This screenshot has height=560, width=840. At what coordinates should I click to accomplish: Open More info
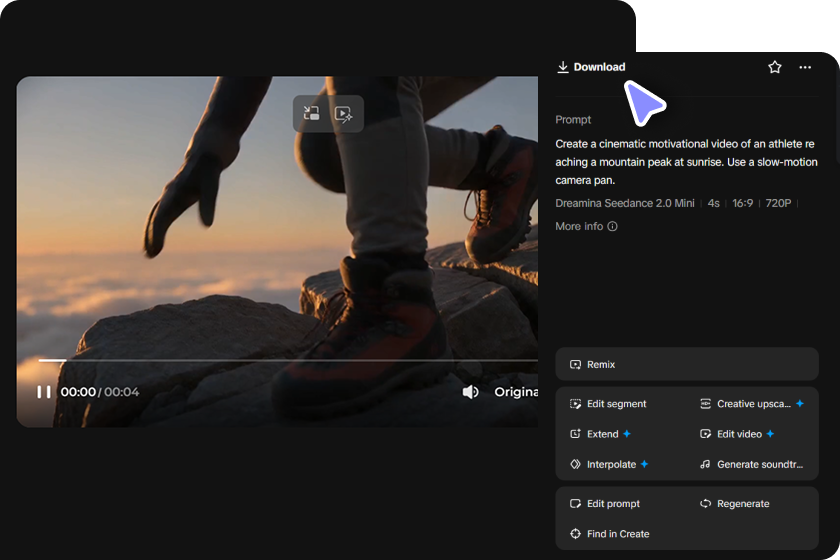tap(586, 226)
